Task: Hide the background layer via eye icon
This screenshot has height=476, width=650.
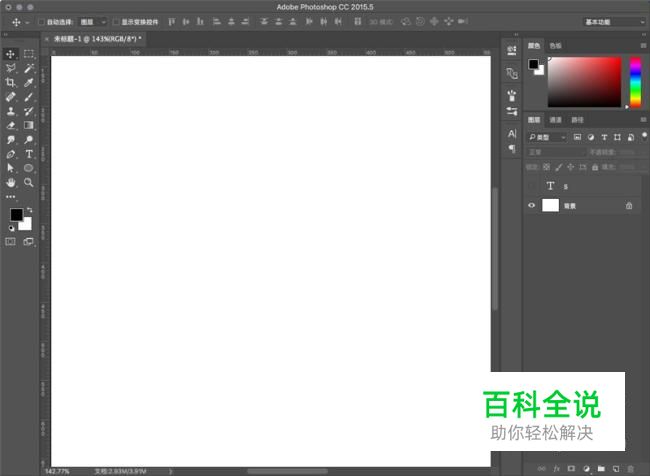Action: (x=531, y=205)
